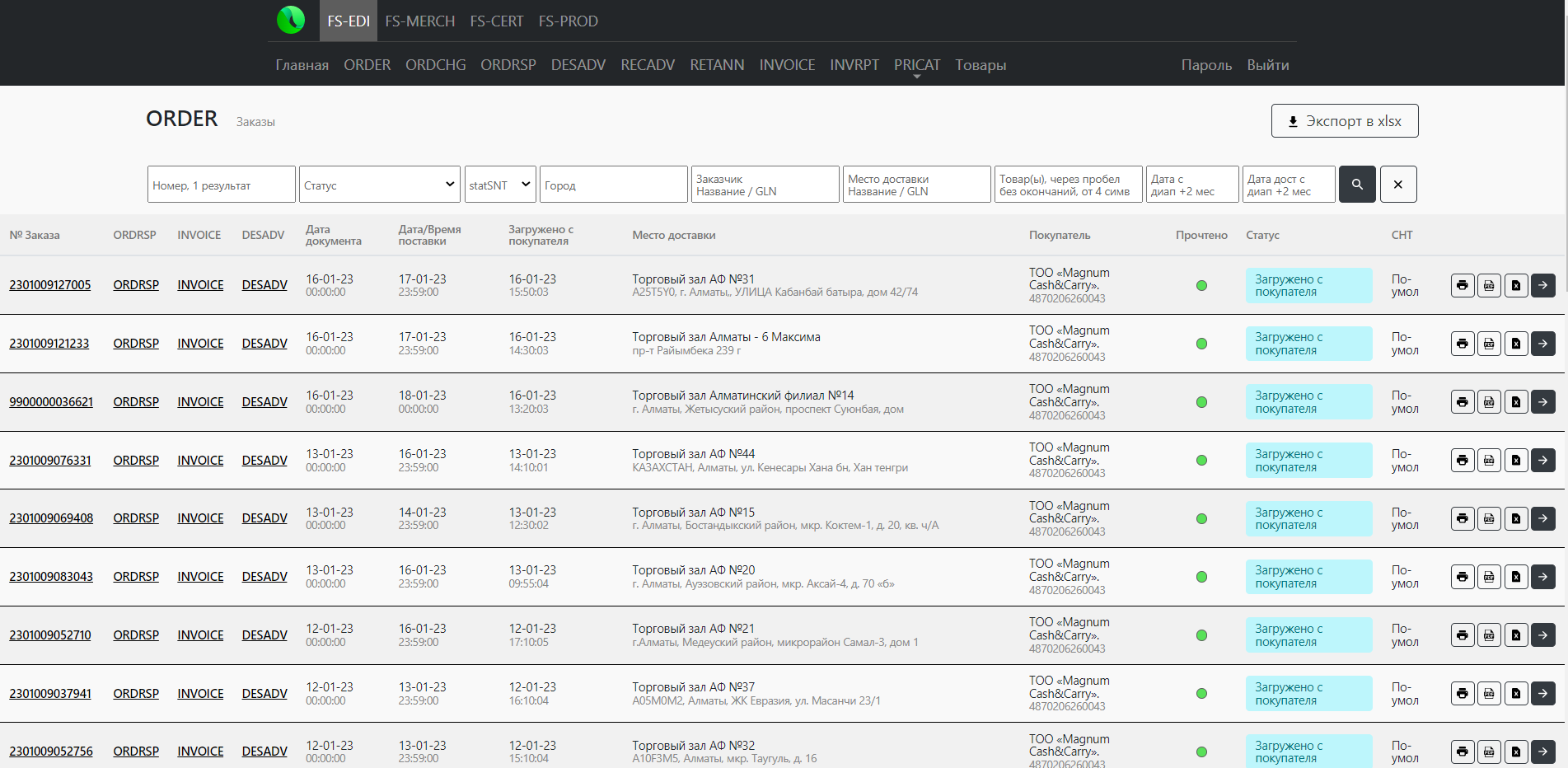Screen dimensions: 1568x768
Task: Print order 2301009083043 with the printer icon
Action: pyautogui.click(x=1462, y=577)
